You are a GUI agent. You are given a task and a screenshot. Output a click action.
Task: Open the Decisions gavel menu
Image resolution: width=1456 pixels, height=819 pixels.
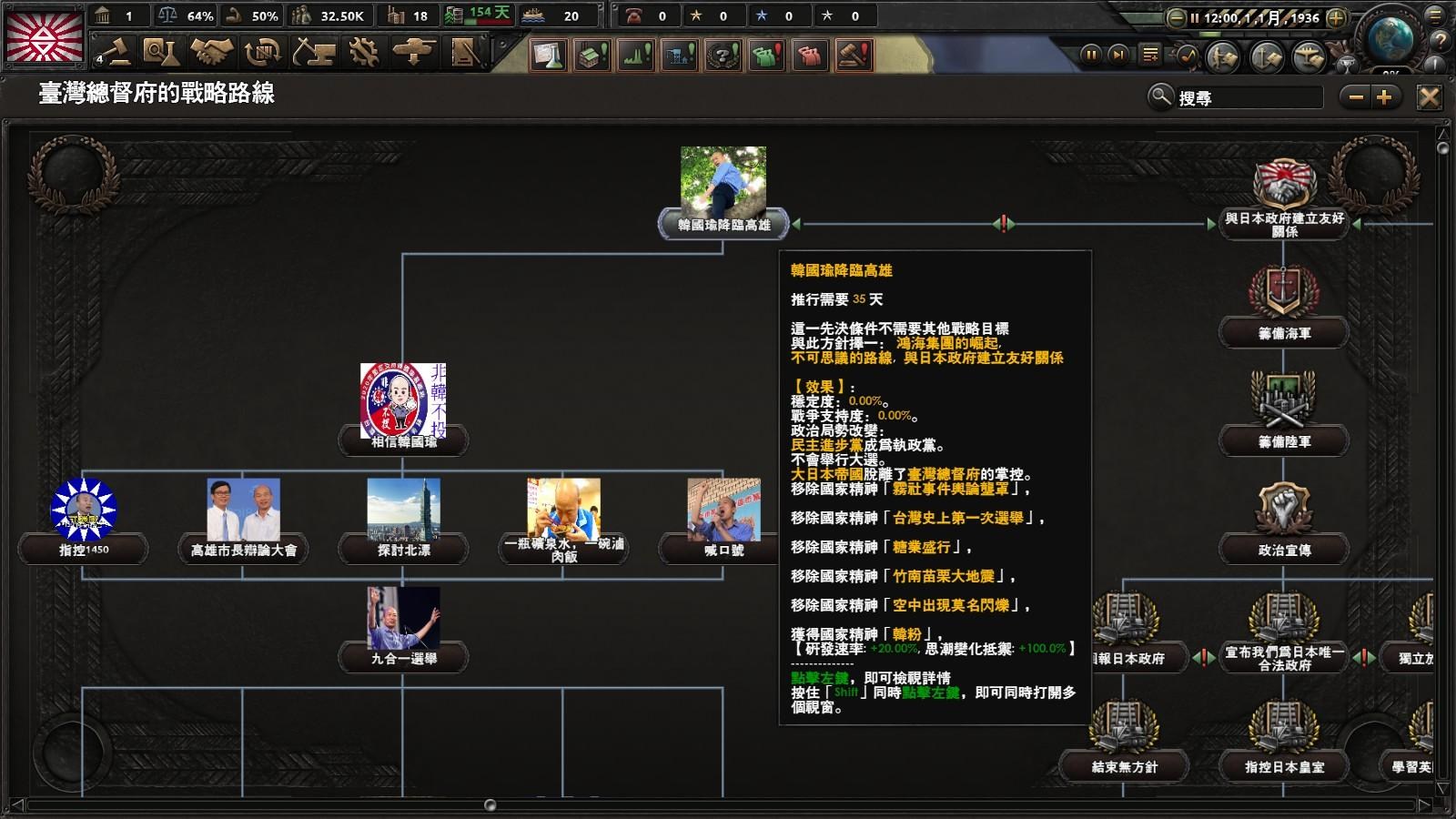pos(116,53)
